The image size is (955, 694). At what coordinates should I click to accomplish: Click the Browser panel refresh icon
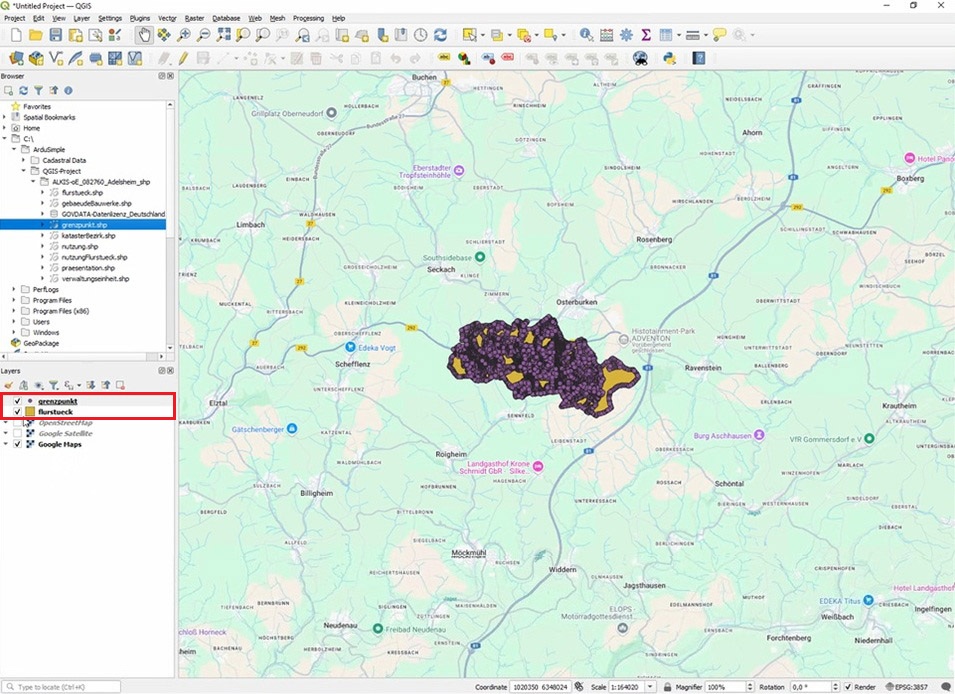[x=24, y=91]
